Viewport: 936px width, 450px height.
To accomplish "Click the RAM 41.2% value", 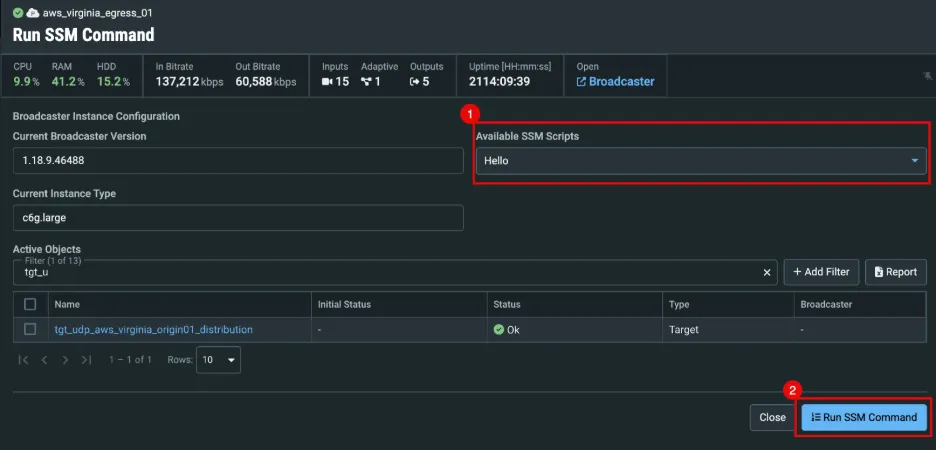I will point(69,82).
